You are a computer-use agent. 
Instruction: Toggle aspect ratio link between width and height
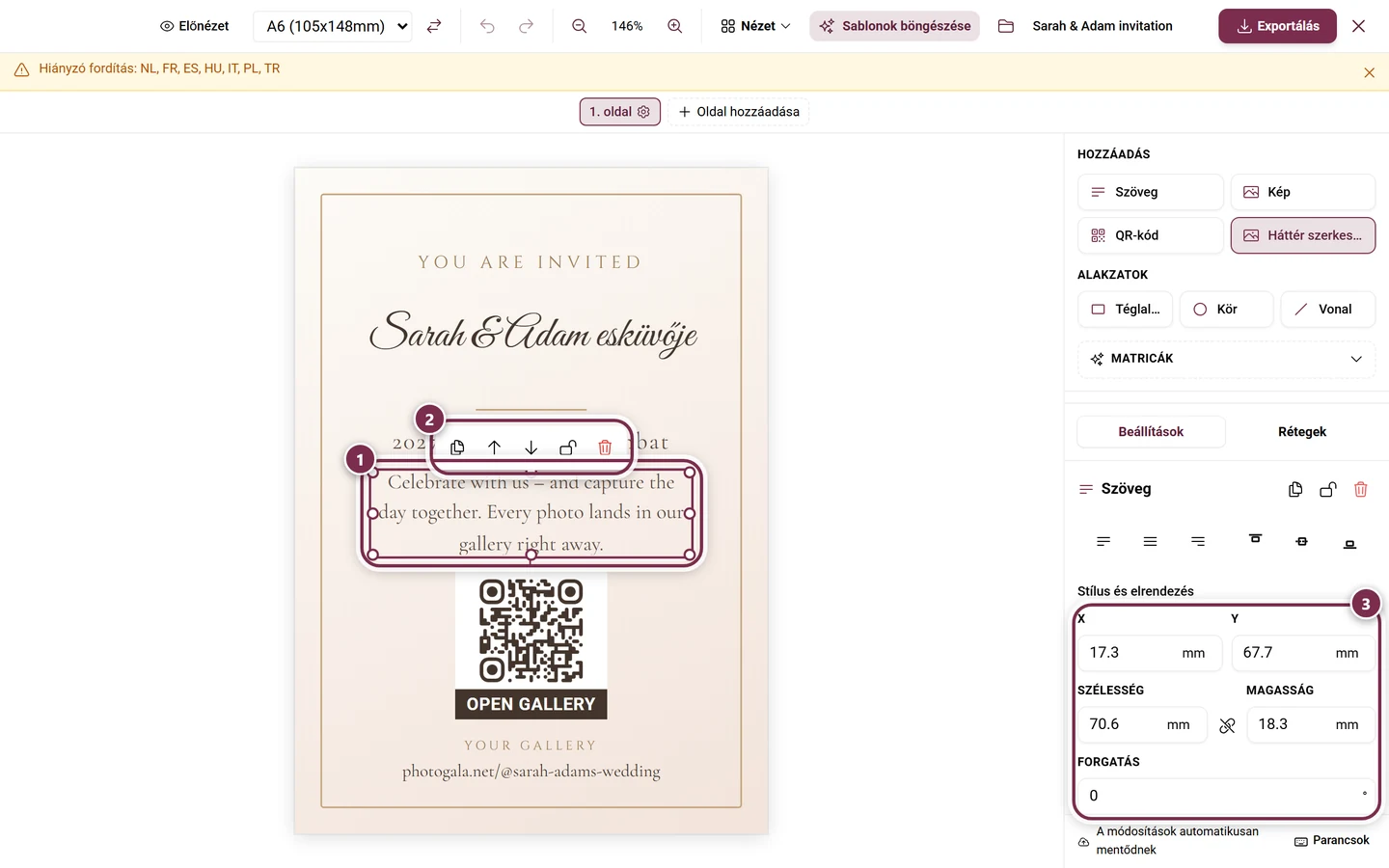point(1227,725)
